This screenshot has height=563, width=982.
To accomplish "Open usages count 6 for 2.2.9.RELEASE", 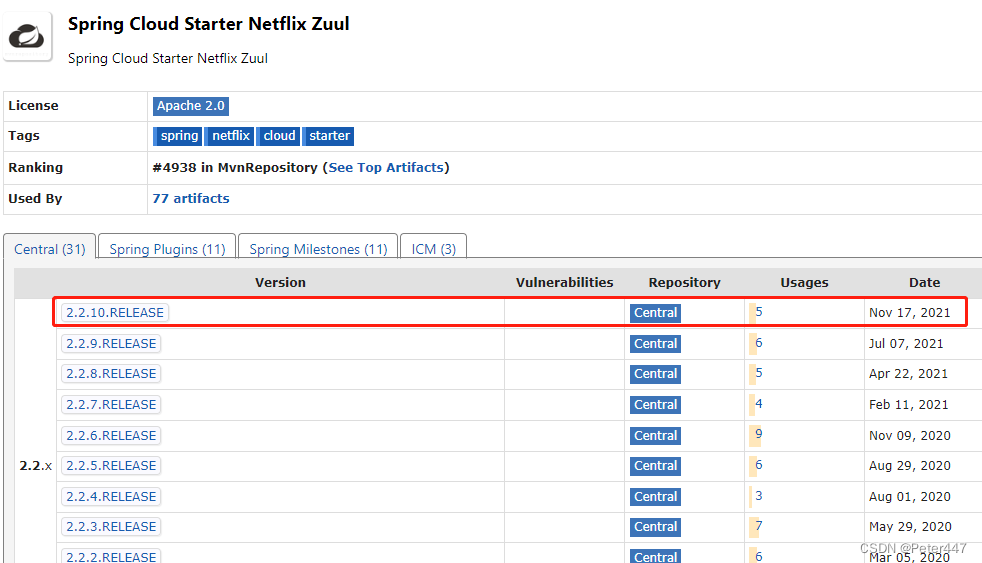I will (x=758, y=343).
